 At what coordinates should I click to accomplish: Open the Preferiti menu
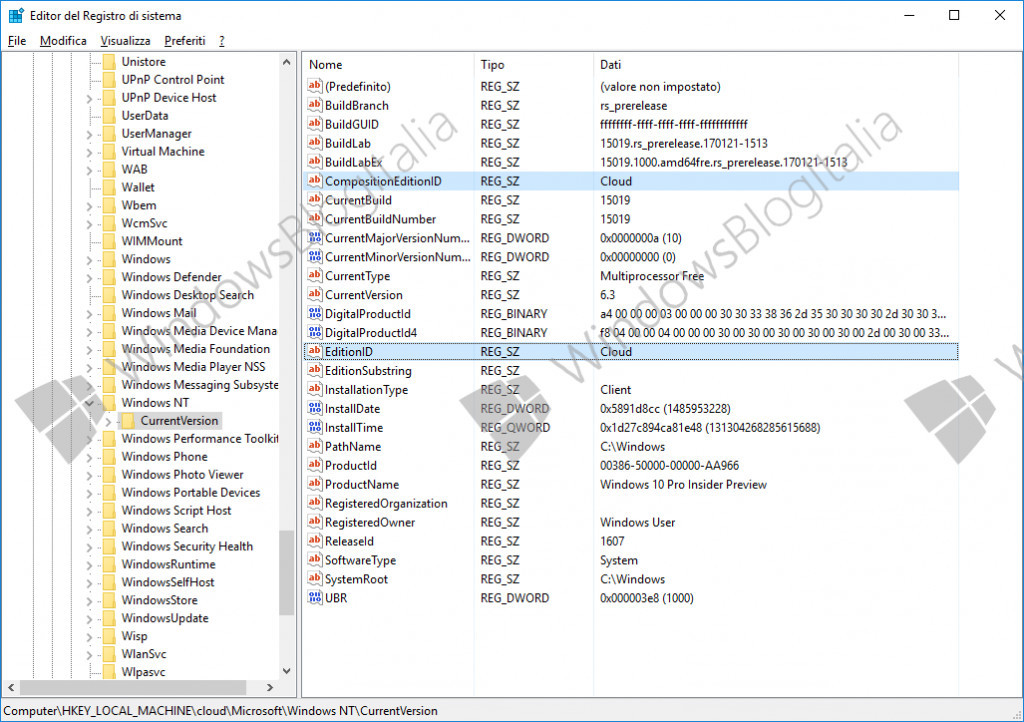185,40
